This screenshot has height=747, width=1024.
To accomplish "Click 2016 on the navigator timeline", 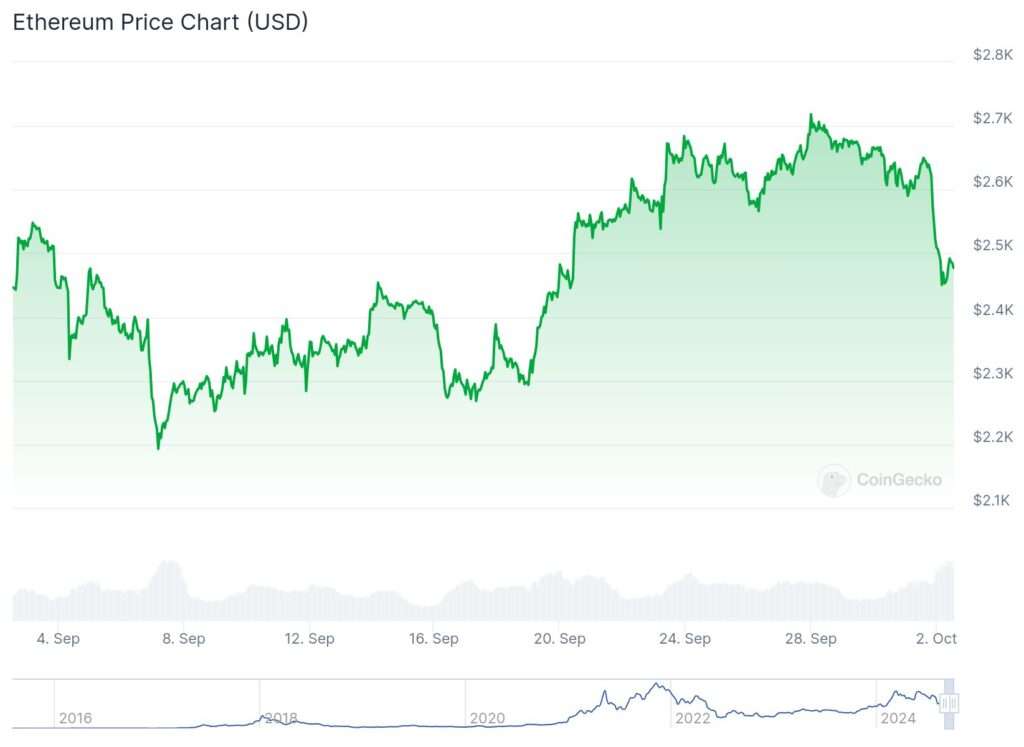I will click(76, 718).
